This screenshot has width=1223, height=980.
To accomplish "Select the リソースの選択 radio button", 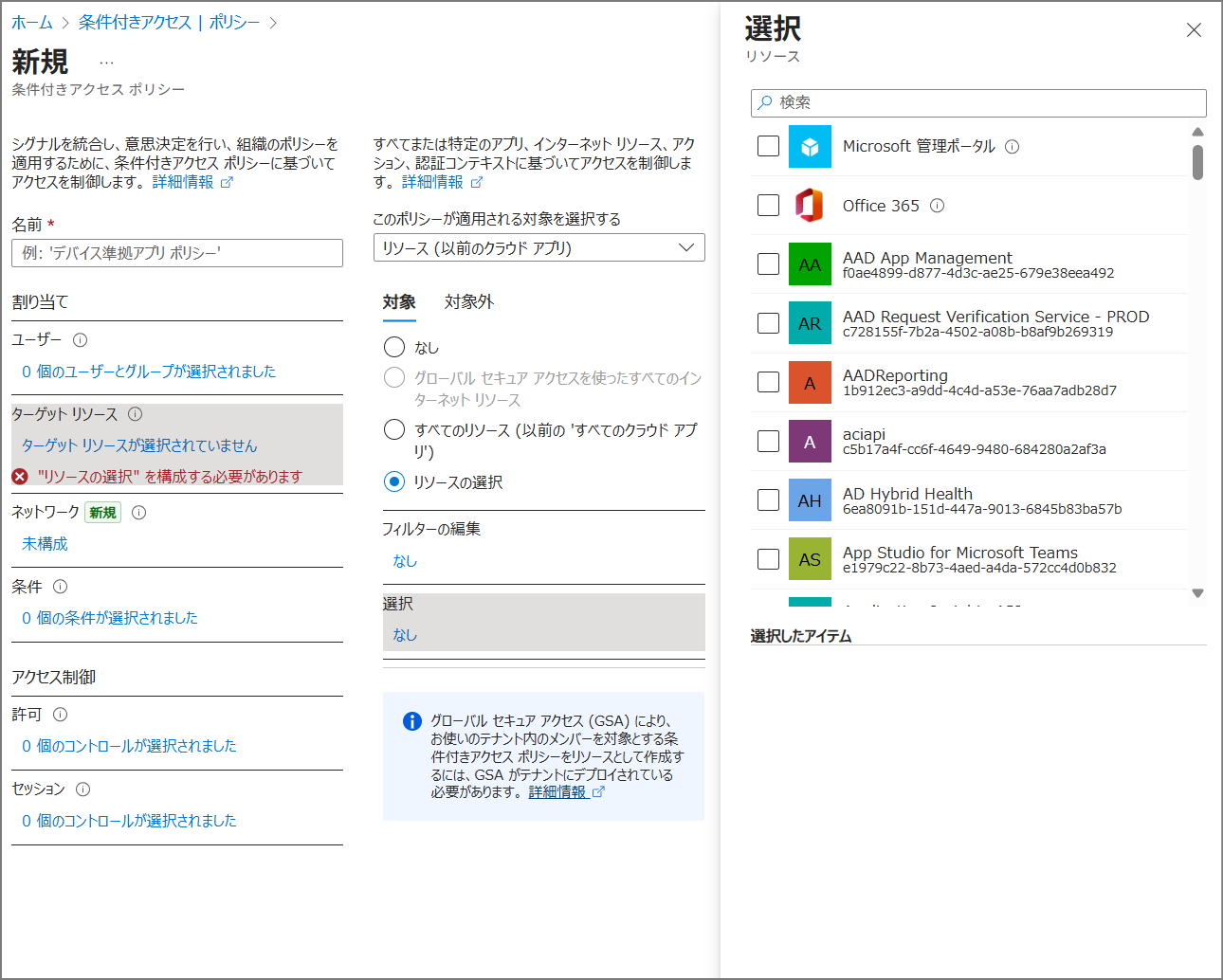I will click(394, 481).
